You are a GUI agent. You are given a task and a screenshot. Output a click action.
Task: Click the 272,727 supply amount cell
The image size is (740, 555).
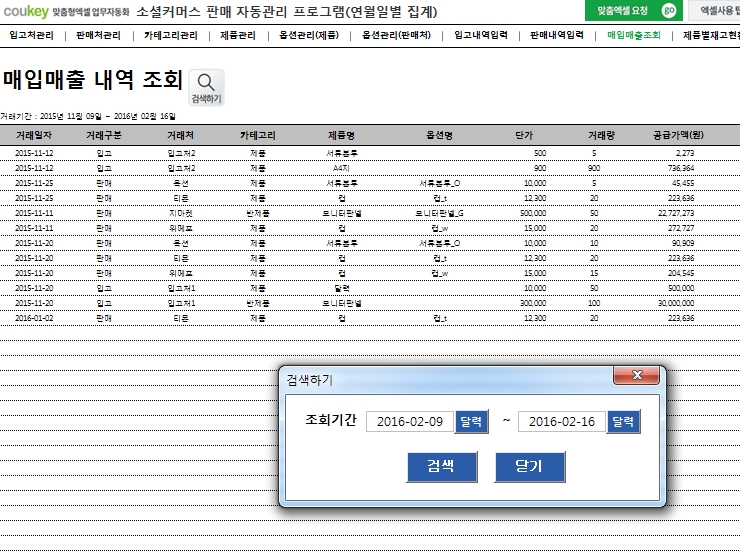coord(681,228)
